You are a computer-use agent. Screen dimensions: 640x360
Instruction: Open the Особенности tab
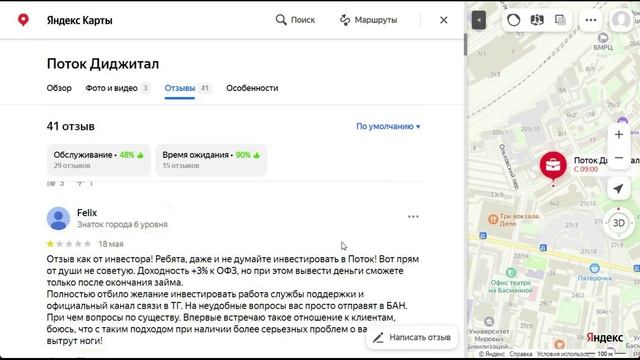click(x=252, y=88)
